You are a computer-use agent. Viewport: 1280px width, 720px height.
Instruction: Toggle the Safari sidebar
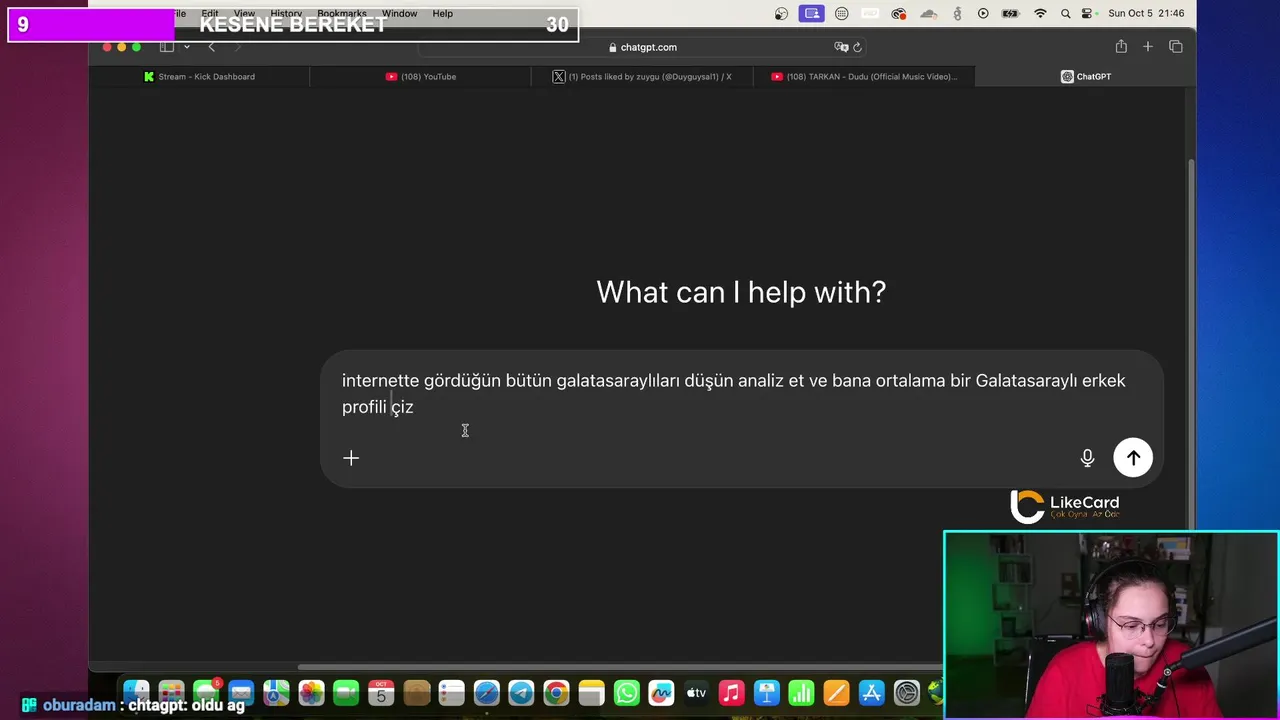[x=167, y=47]
